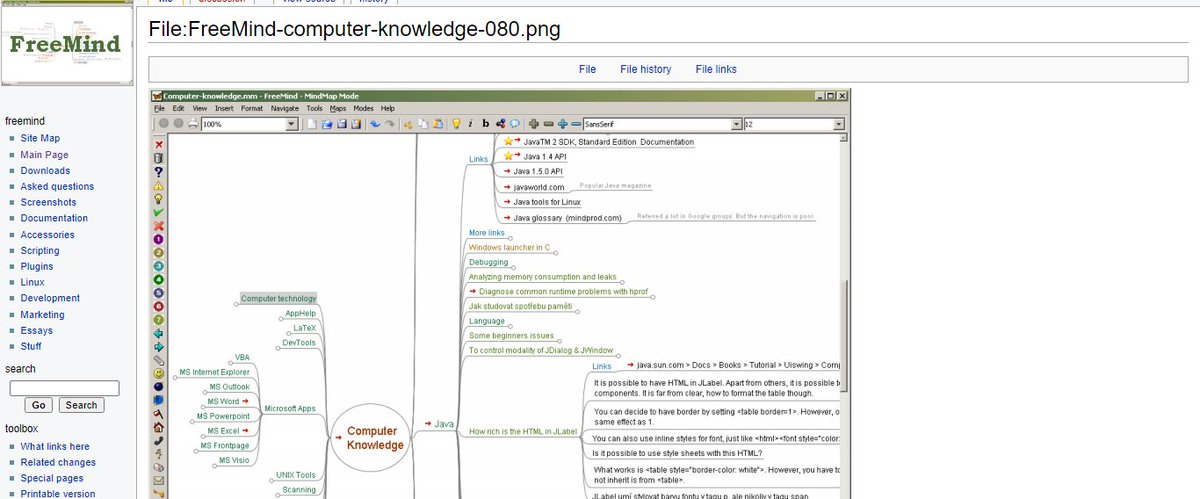Open the Navigate menu

tap(285, 108)
